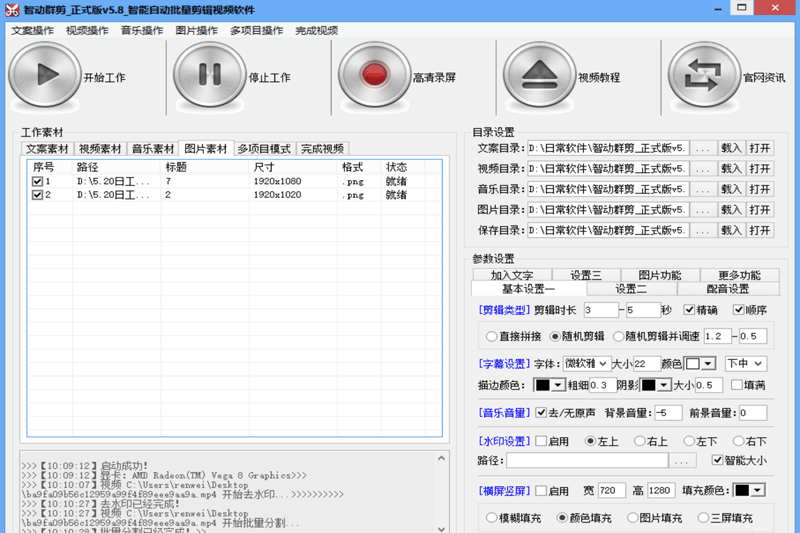Open the 视频操作 menu
The height and width of the screenshot is (533, 800).
88,30
